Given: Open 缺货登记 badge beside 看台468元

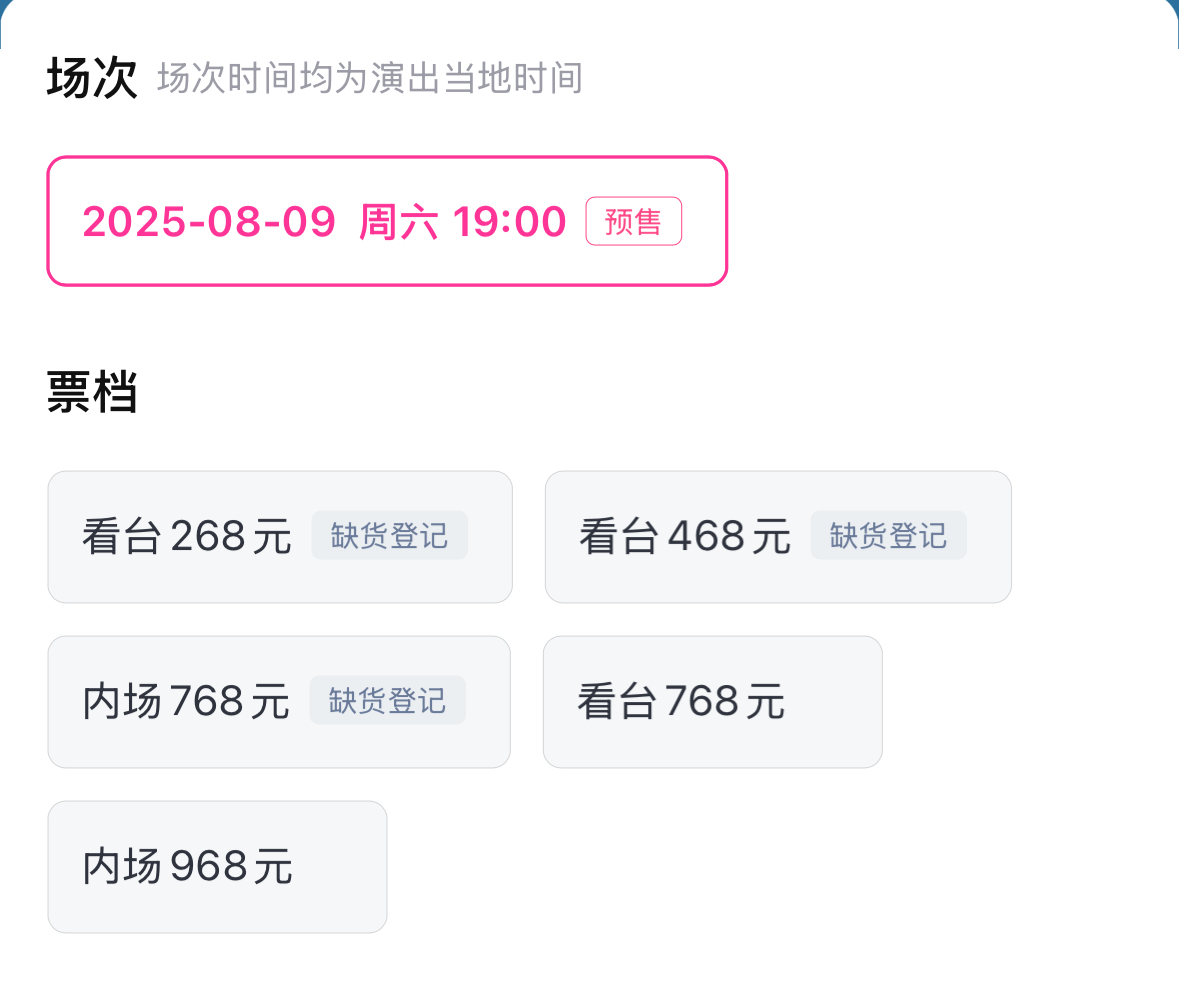Looking at the screenshot, I should (888, 536).
